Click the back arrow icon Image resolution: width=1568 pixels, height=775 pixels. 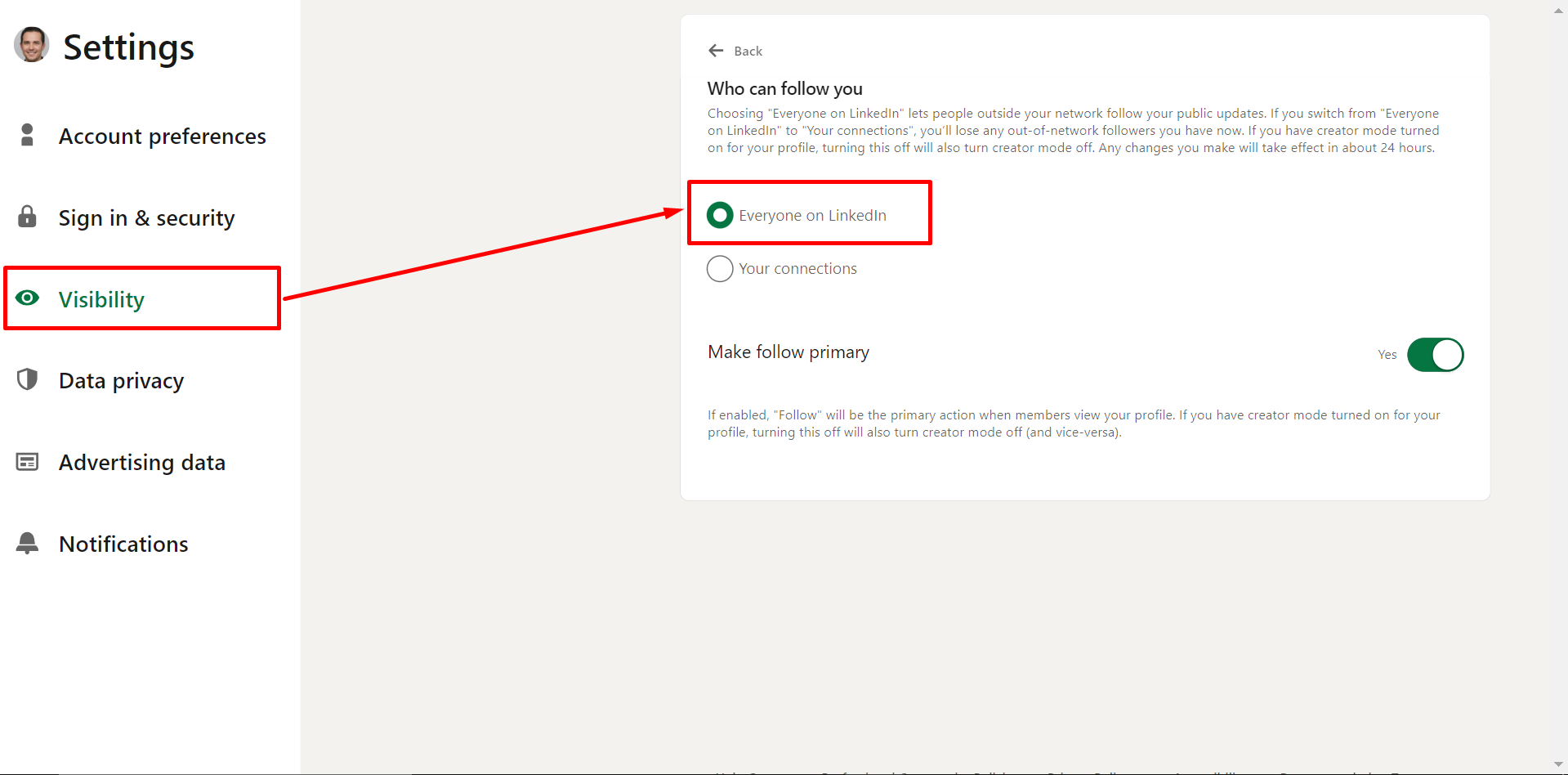pyautogui.click(x=716, y=51)
